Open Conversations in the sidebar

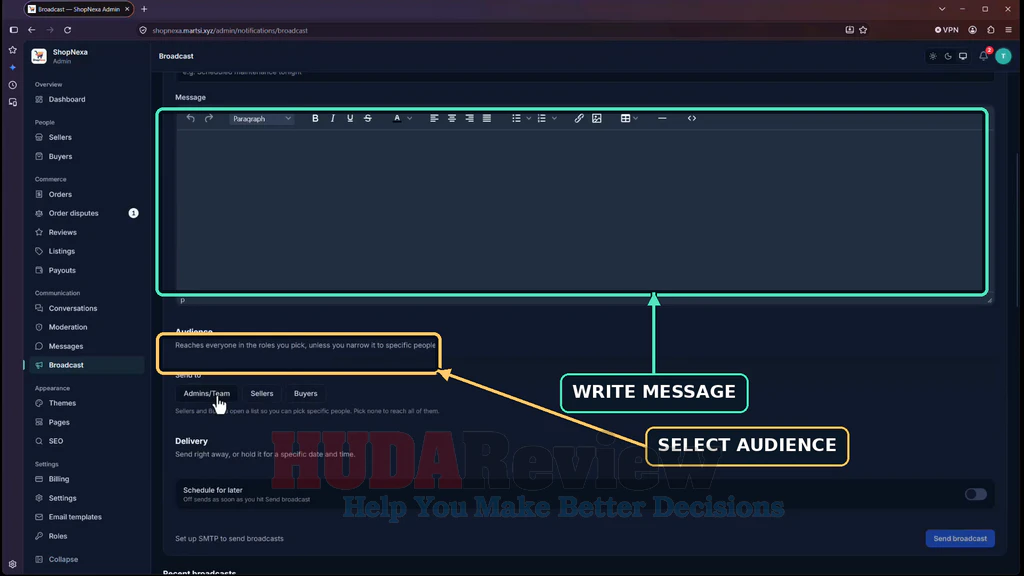coord(72,308)
